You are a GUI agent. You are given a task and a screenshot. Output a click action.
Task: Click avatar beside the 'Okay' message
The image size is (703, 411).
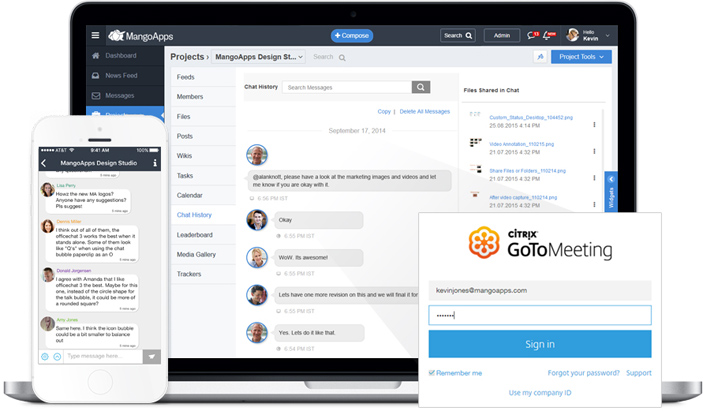[257, 220]
